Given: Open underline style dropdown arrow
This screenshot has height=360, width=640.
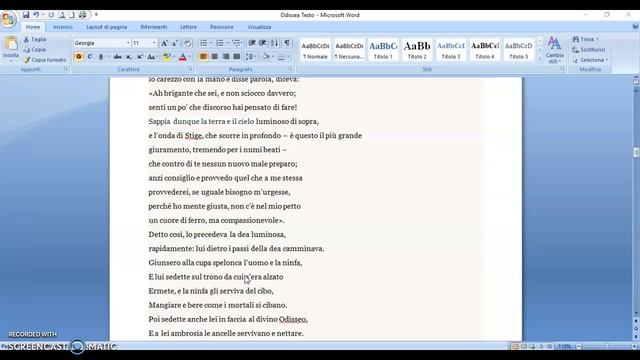Looking at the screenshot, I should [108, 57].
